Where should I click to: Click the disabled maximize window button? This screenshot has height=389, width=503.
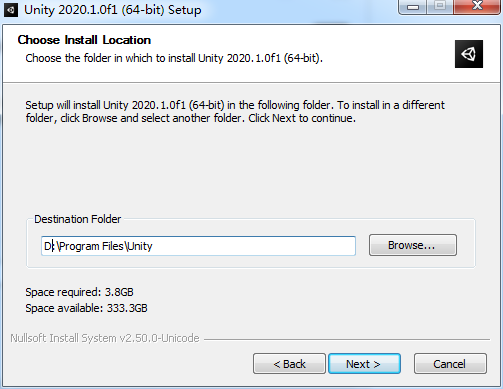(440, 6)
